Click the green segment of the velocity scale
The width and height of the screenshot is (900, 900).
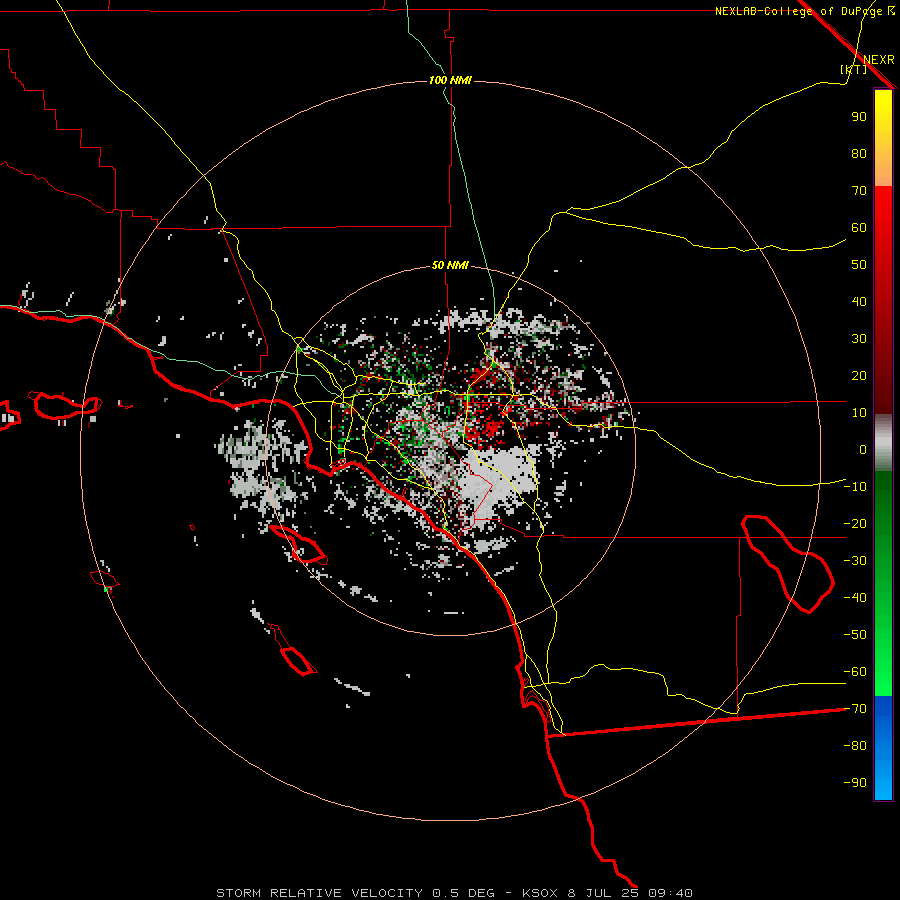pyautogui.click(x=883, y=583)
